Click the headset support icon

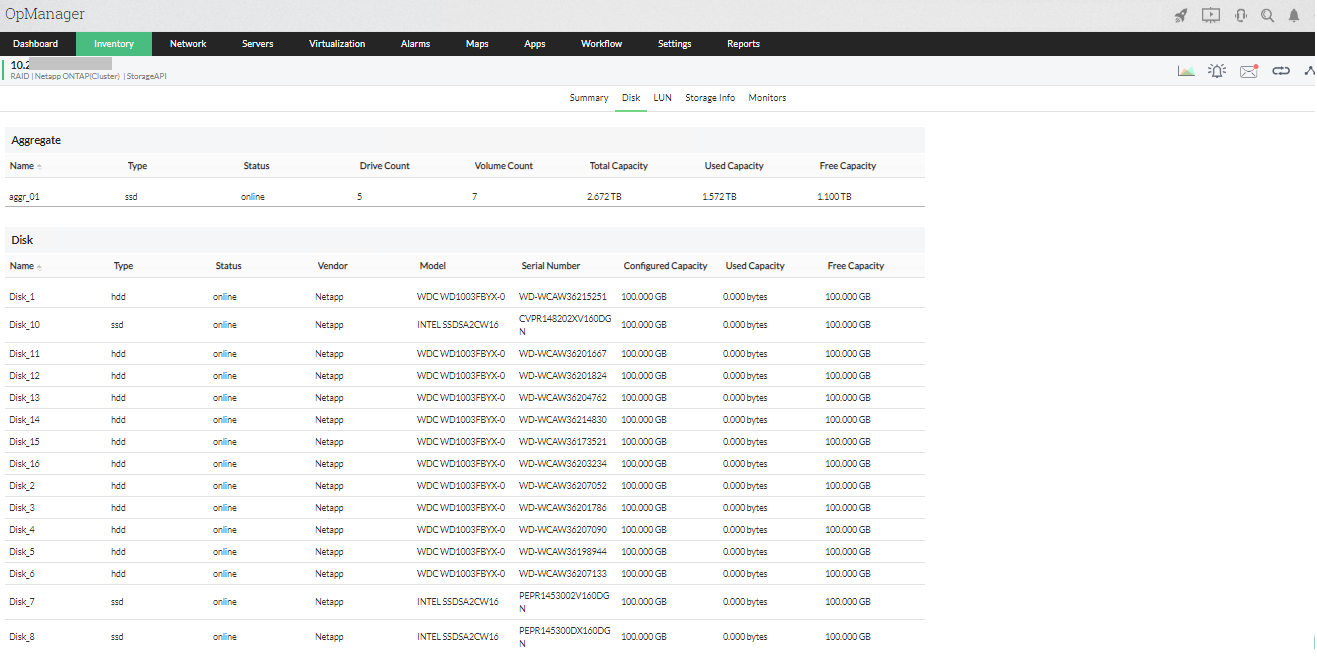coord(1241,15)
